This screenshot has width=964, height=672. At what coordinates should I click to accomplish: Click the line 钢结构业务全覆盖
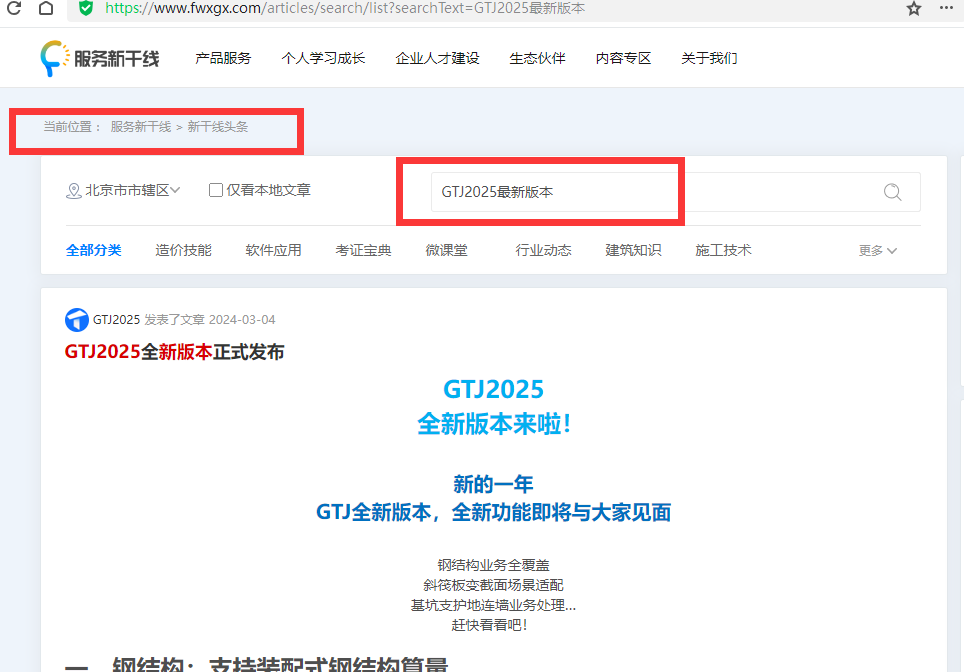(x=493, y=565)
